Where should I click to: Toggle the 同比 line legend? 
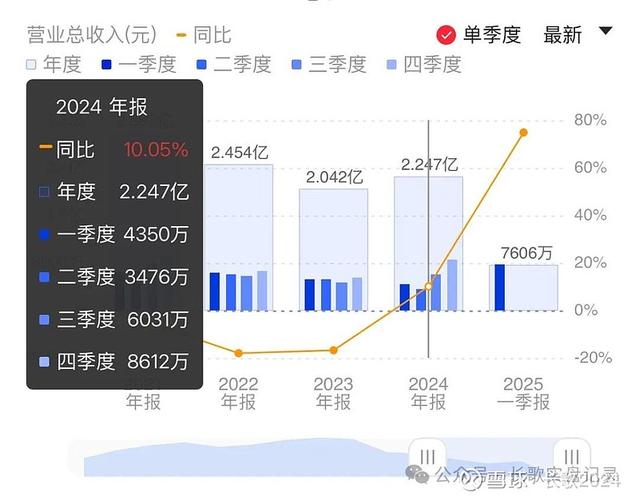204,35
